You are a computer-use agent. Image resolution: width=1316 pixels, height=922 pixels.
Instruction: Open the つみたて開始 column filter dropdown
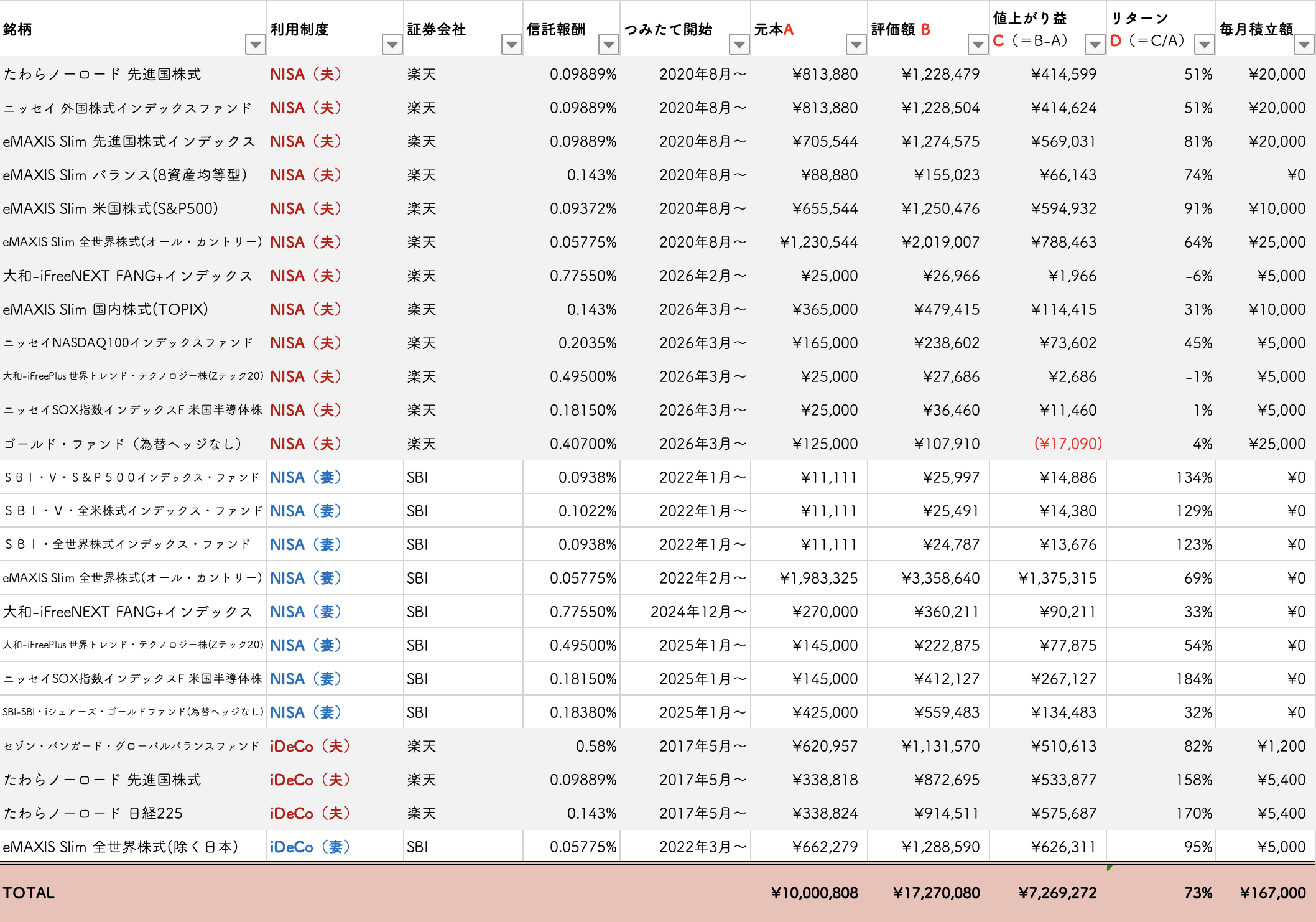739,45
